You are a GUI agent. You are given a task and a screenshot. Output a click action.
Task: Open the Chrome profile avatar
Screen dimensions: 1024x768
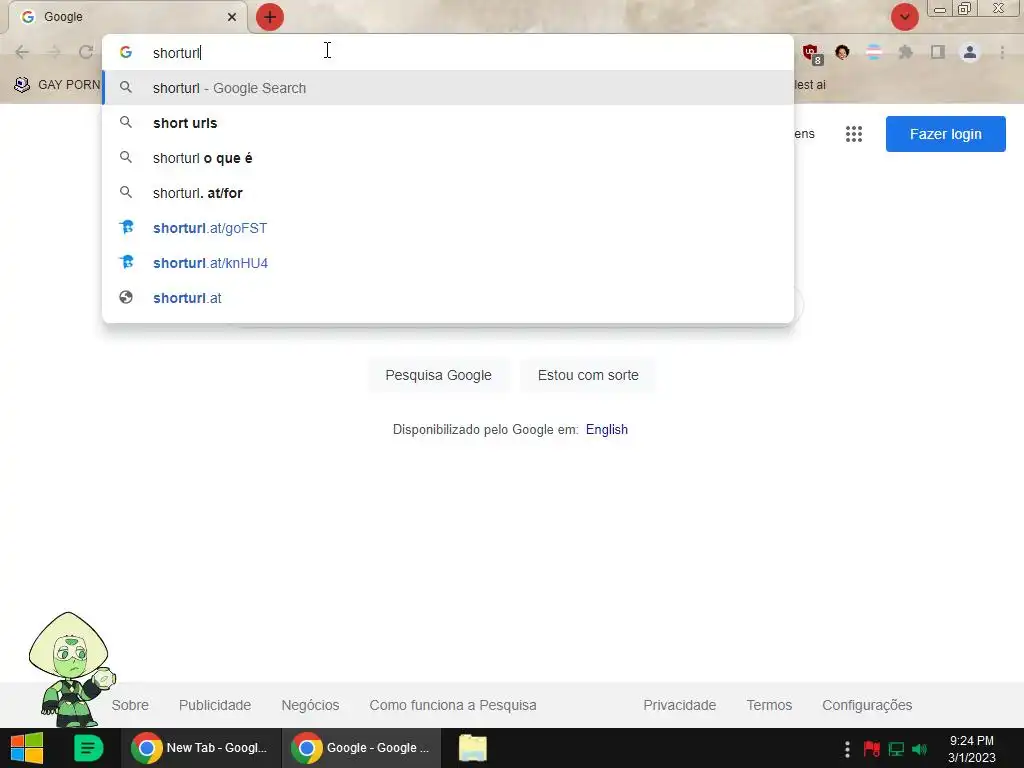pyautogui.click(x=970, y=52)
